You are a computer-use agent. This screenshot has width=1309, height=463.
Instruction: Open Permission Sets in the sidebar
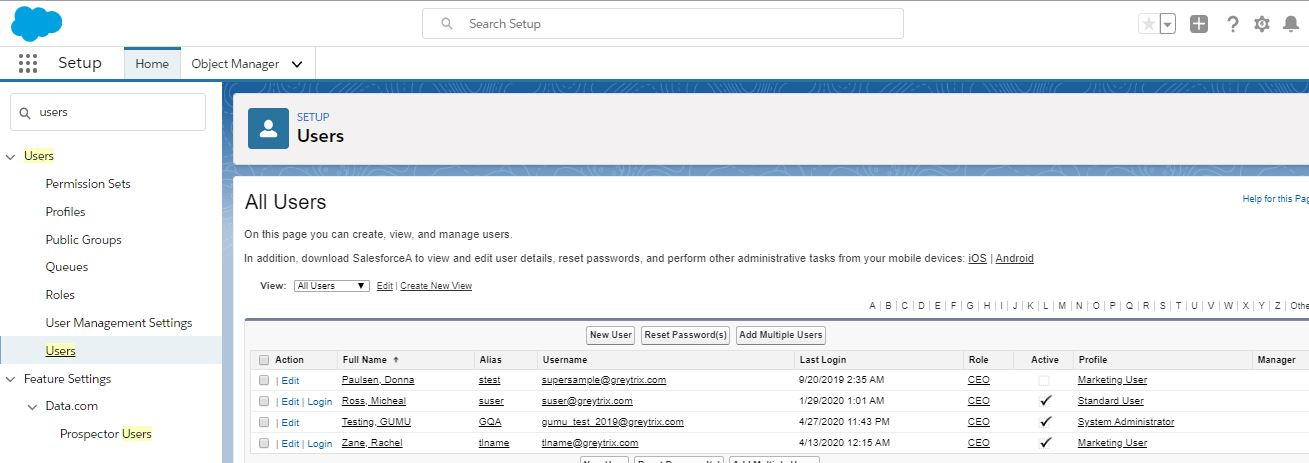coord(88,184)
